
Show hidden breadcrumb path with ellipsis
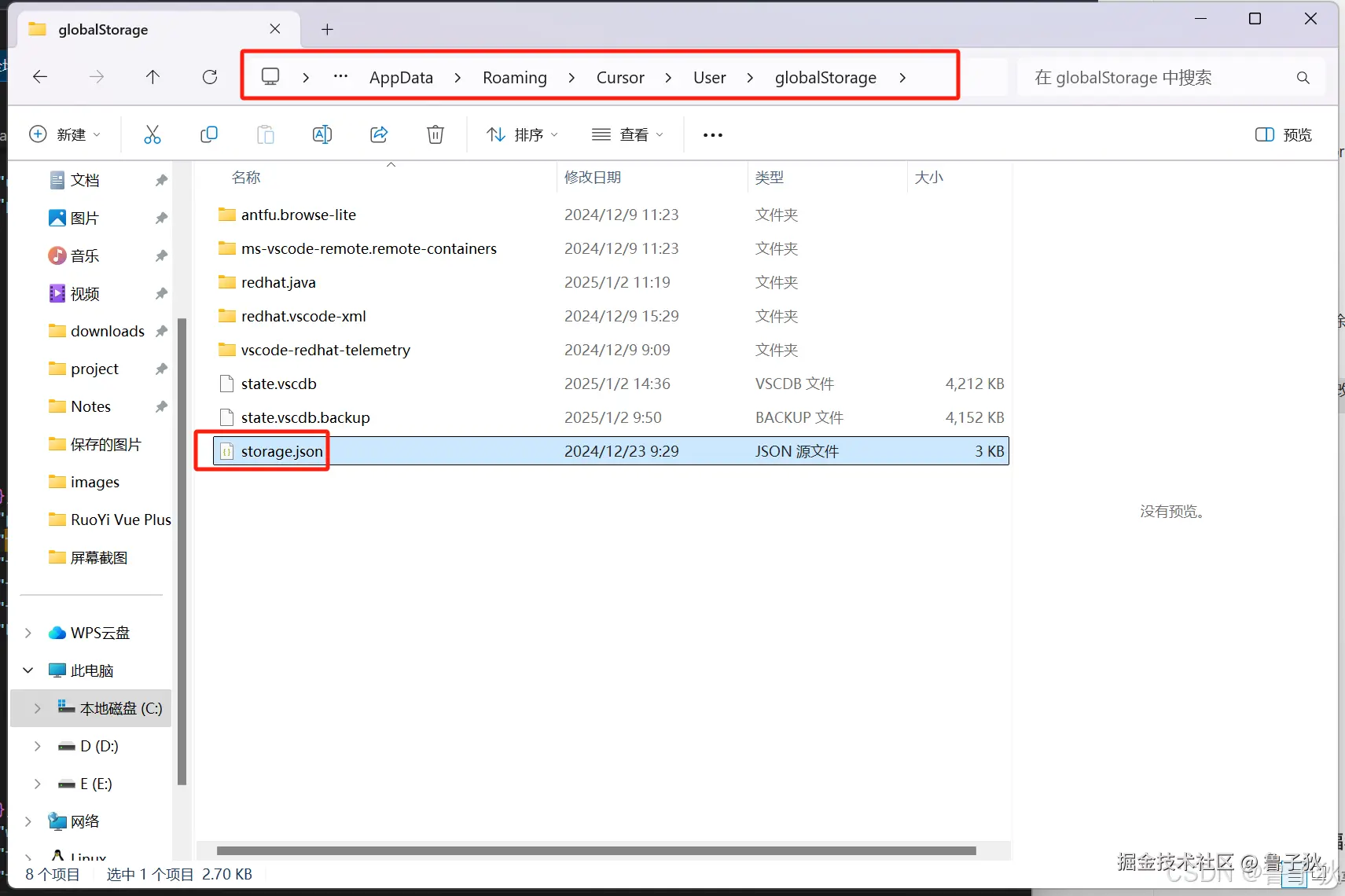click(x=340, y=76)
